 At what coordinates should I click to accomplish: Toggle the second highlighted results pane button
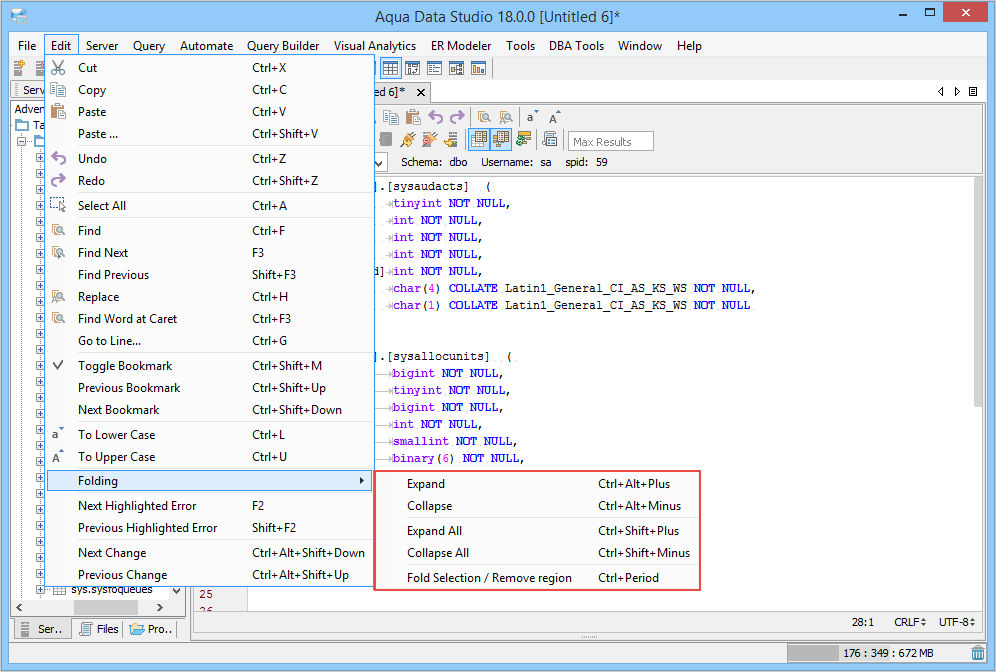(x=501, y=140)
